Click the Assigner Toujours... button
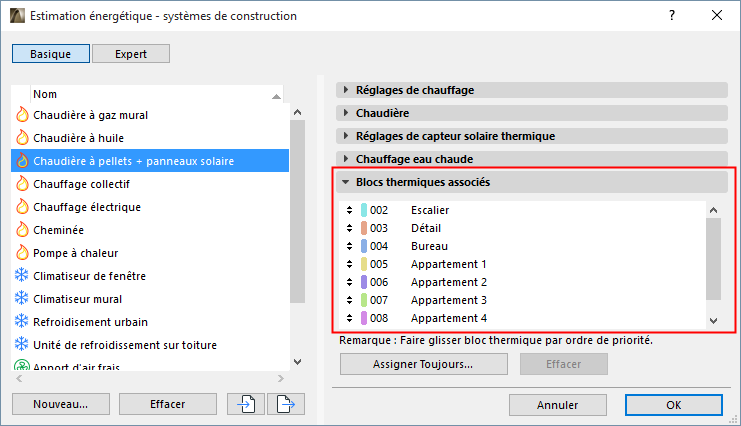741x426 pixels. click(423, 364)
